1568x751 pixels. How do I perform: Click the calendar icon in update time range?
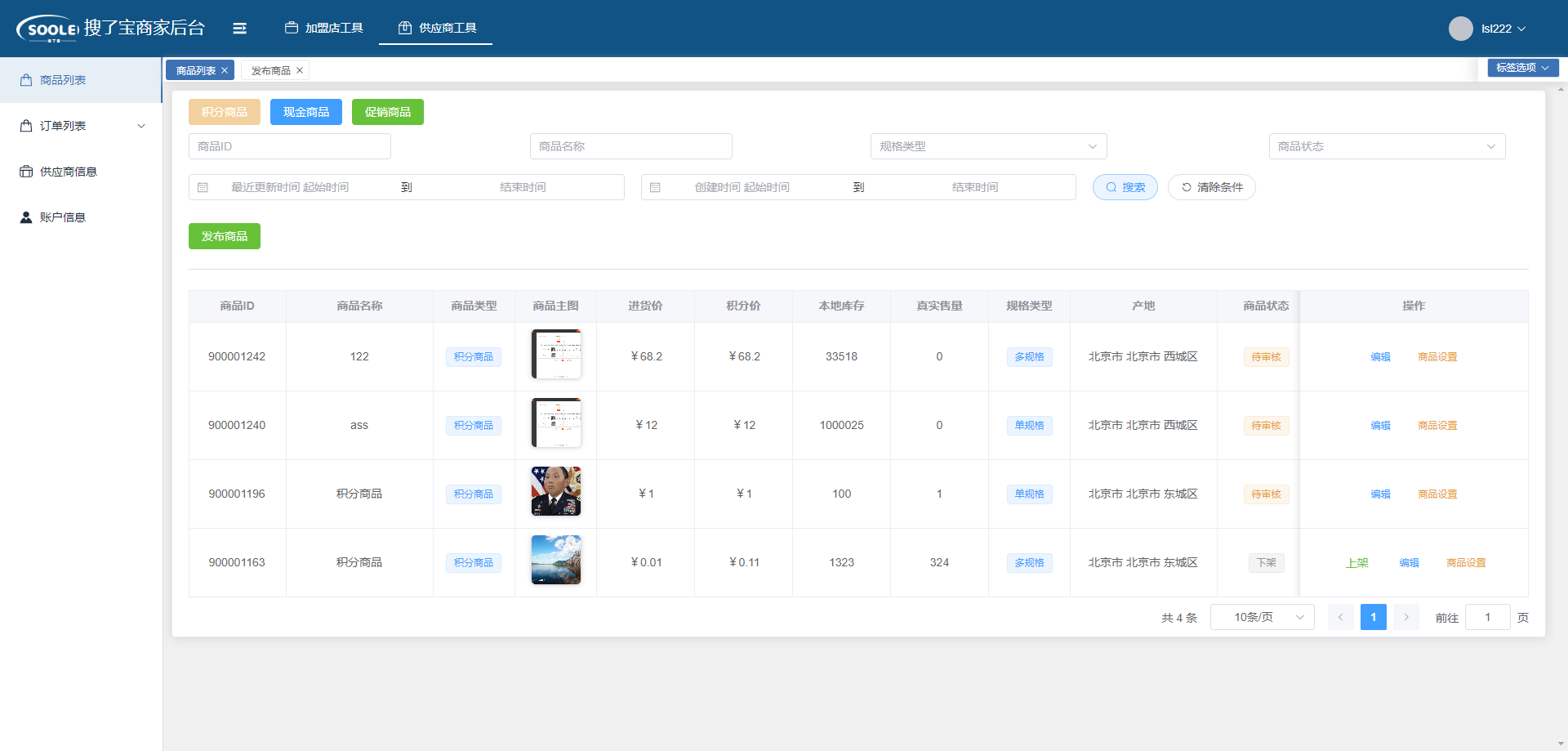pos(203,187)
